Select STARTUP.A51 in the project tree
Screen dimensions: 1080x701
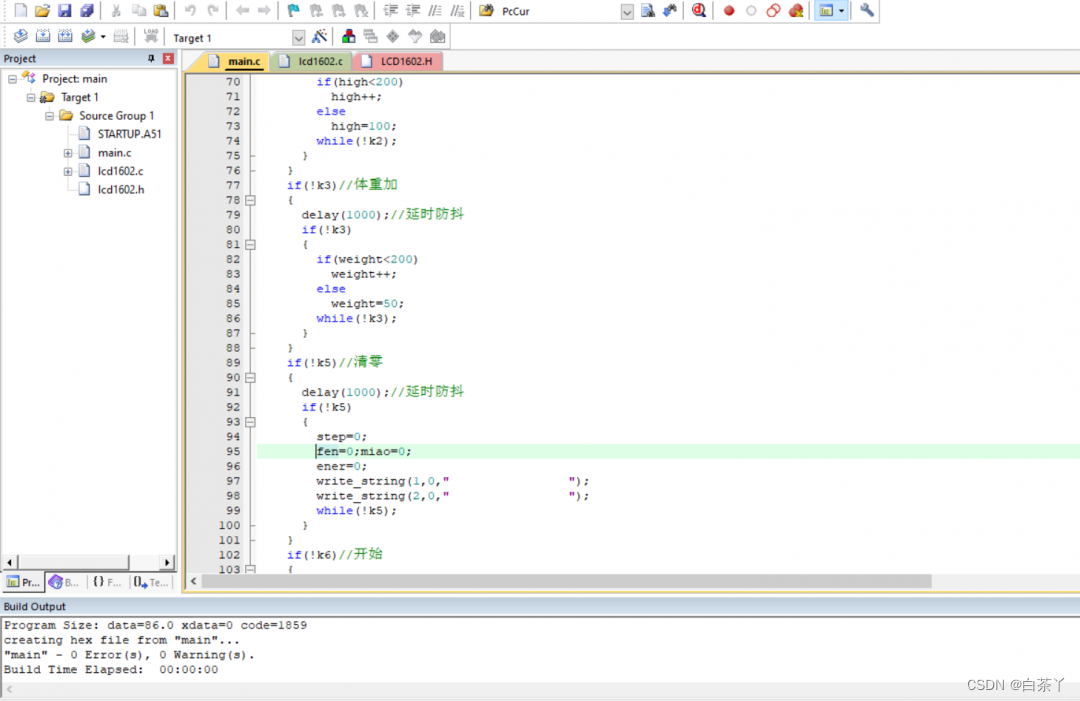pos(129,134)
